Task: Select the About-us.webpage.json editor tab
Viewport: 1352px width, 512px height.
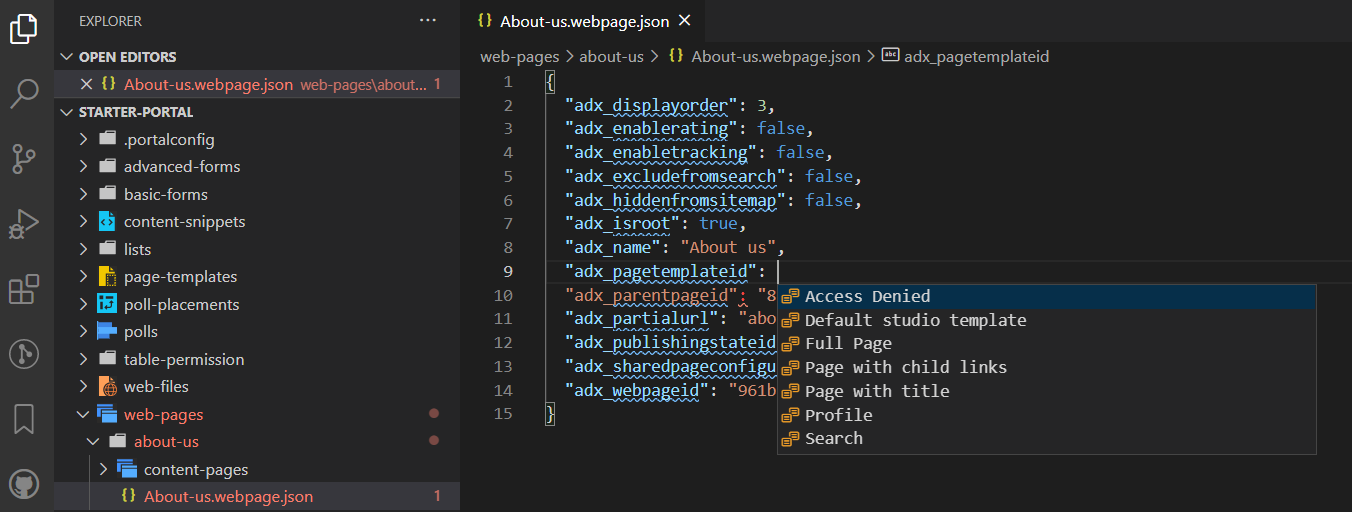Action: tap(572, 21)
